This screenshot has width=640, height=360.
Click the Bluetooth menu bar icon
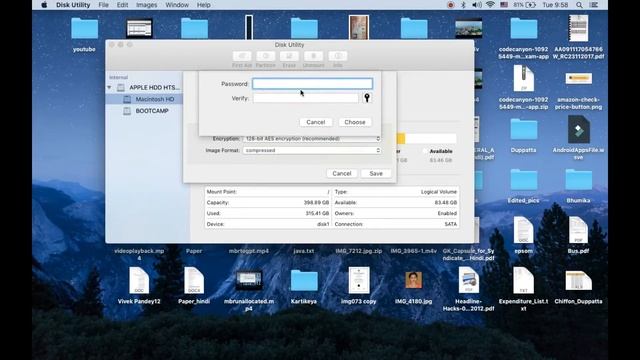[x=463, y=5]
